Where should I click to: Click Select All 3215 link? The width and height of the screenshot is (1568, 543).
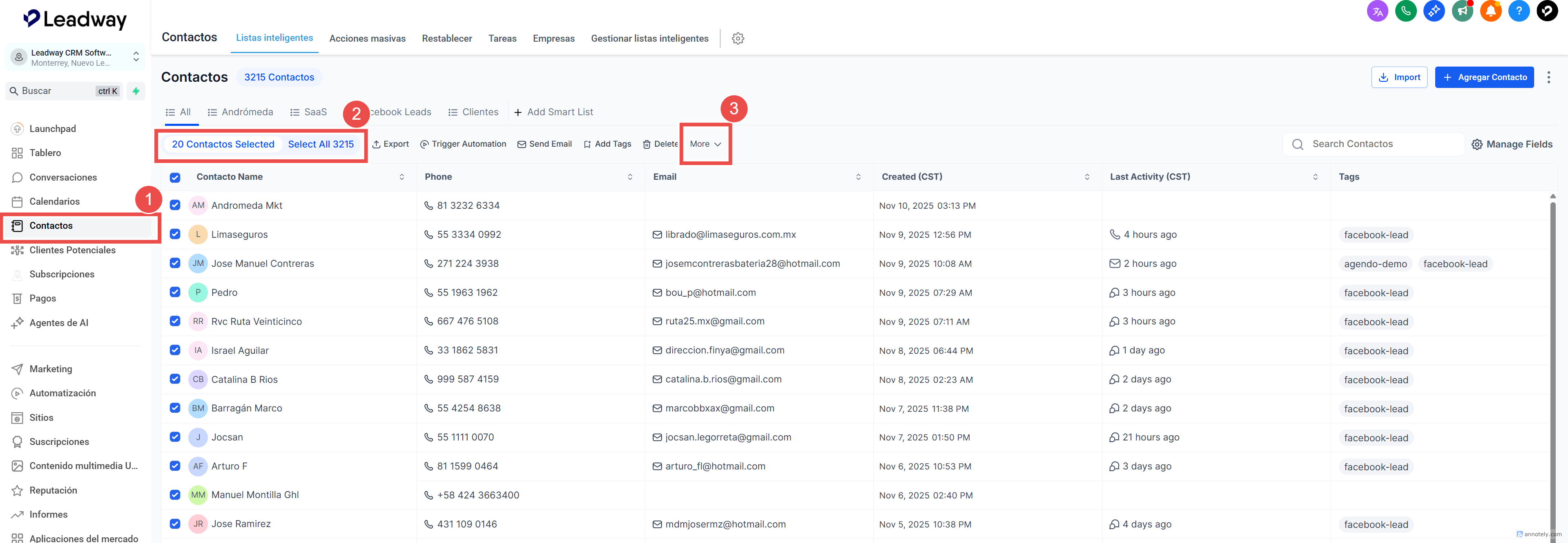pos(320,144)
